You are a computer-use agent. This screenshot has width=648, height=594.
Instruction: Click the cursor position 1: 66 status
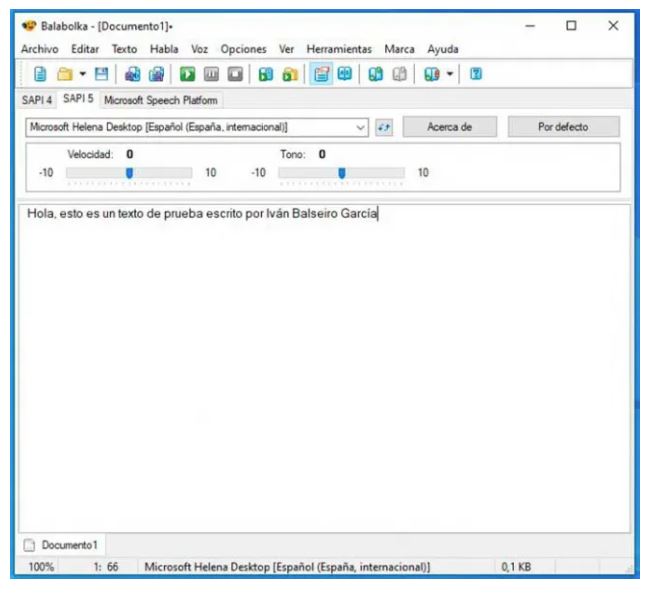(106, 567)
